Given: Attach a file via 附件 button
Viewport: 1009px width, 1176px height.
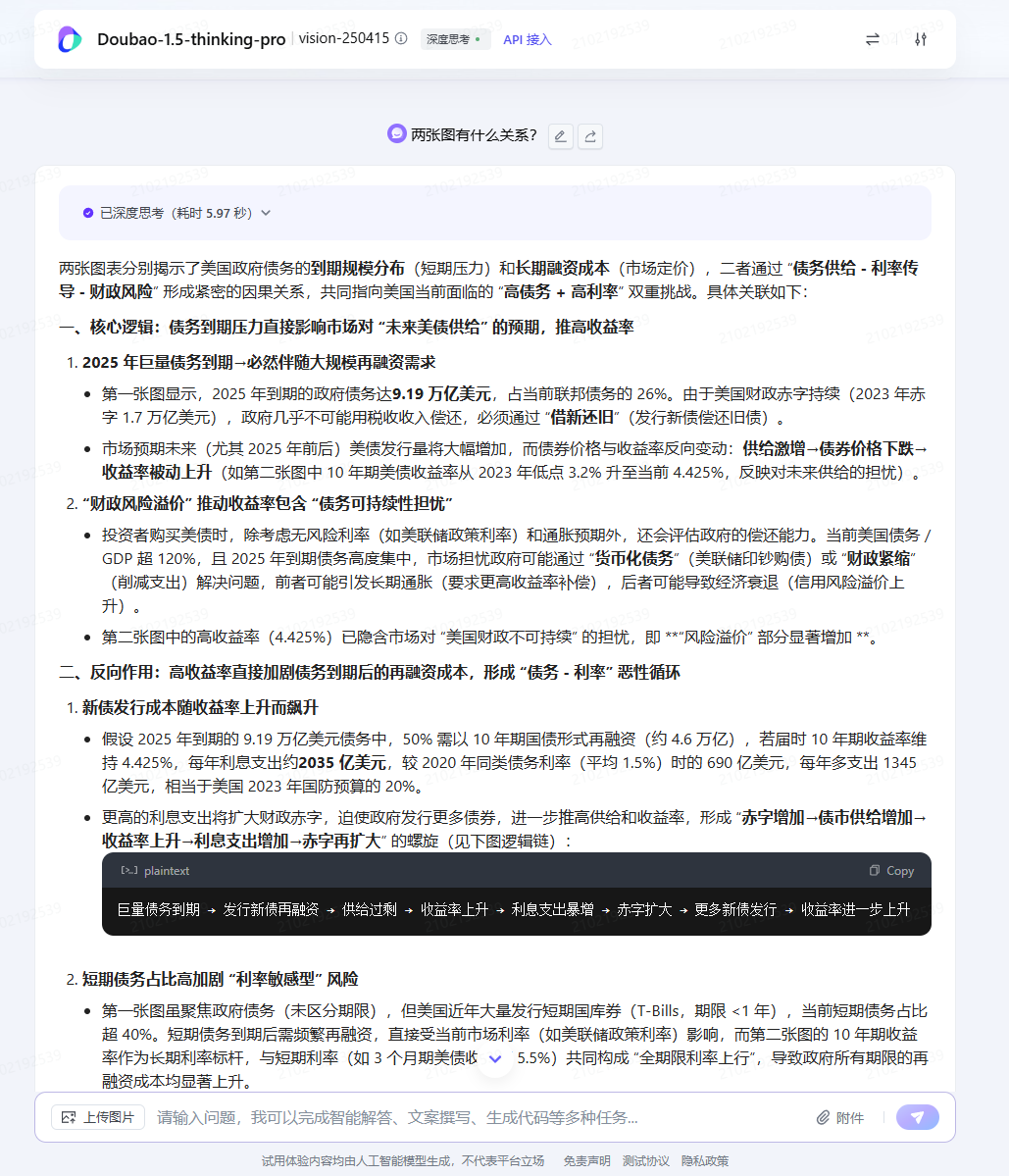Looking at the screenshot, I should pyautogui.click(x=840, y=1117).
